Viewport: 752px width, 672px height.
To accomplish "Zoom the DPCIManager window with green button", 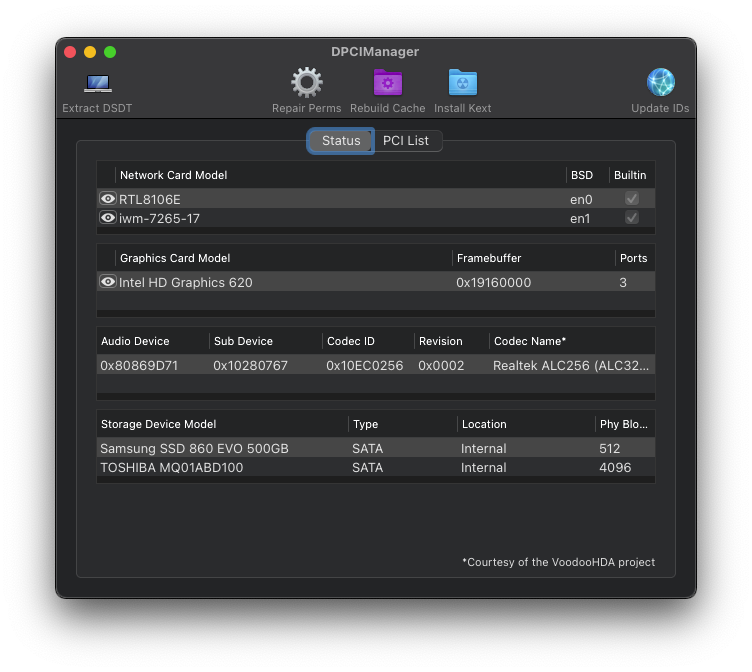I will pyautogui.click(x=110, y=52).
